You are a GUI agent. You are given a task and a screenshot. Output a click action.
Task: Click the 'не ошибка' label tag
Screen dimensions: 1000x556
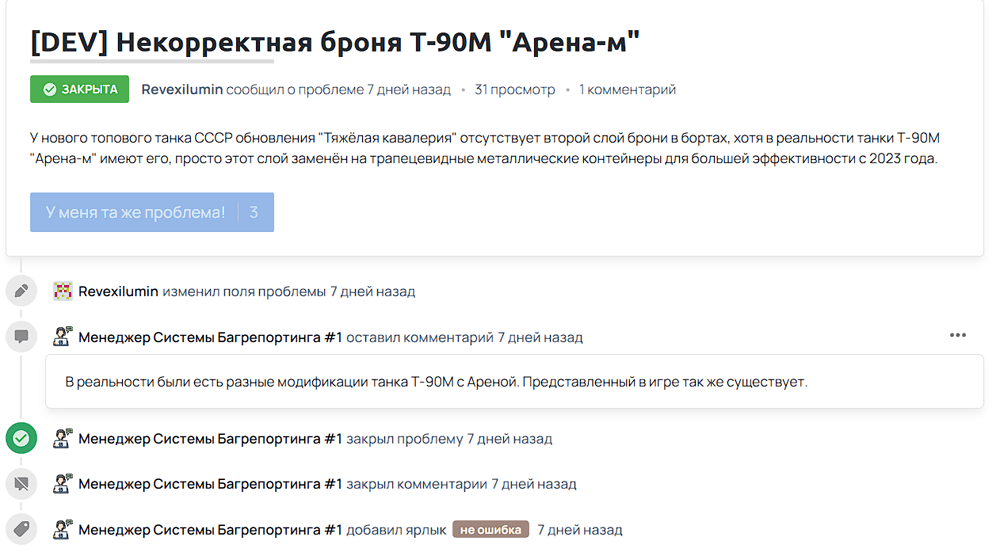[490, 529]
